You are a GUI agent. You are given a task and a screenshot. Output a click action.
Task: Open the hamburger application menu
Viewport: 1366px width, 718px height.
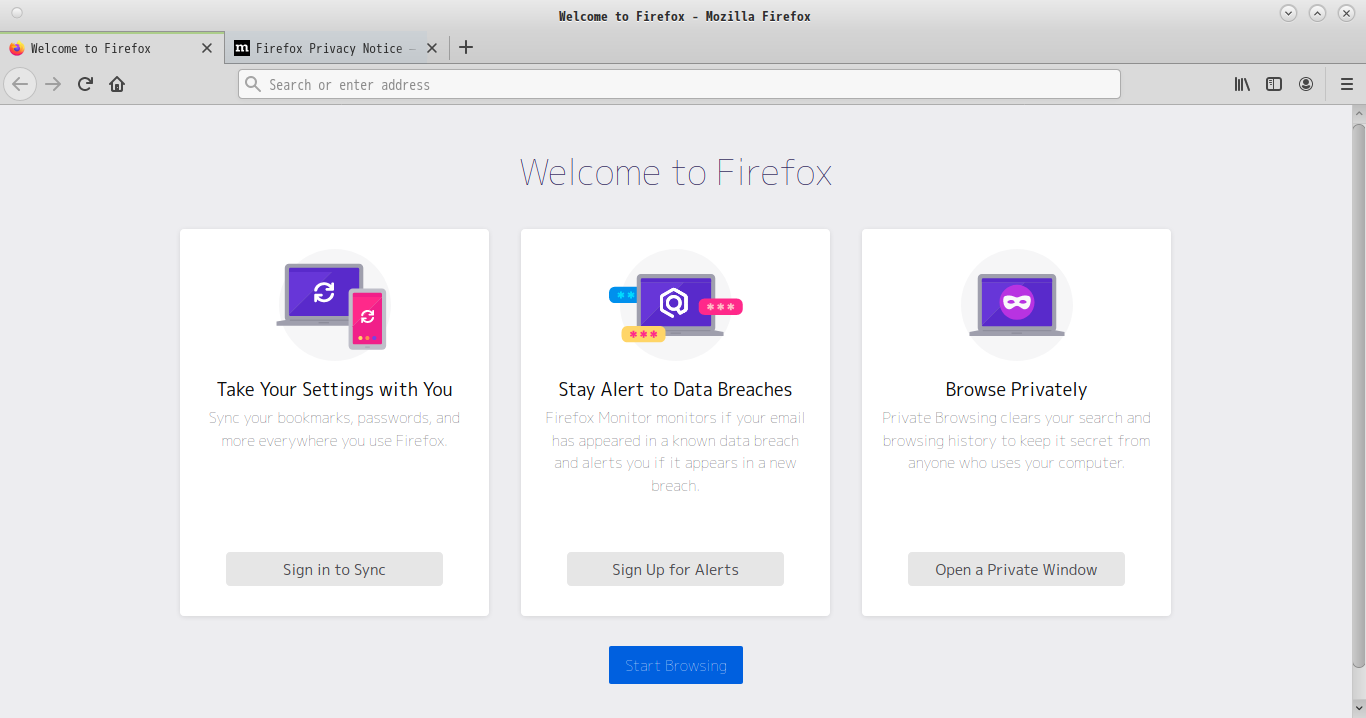click(1347, 84)
